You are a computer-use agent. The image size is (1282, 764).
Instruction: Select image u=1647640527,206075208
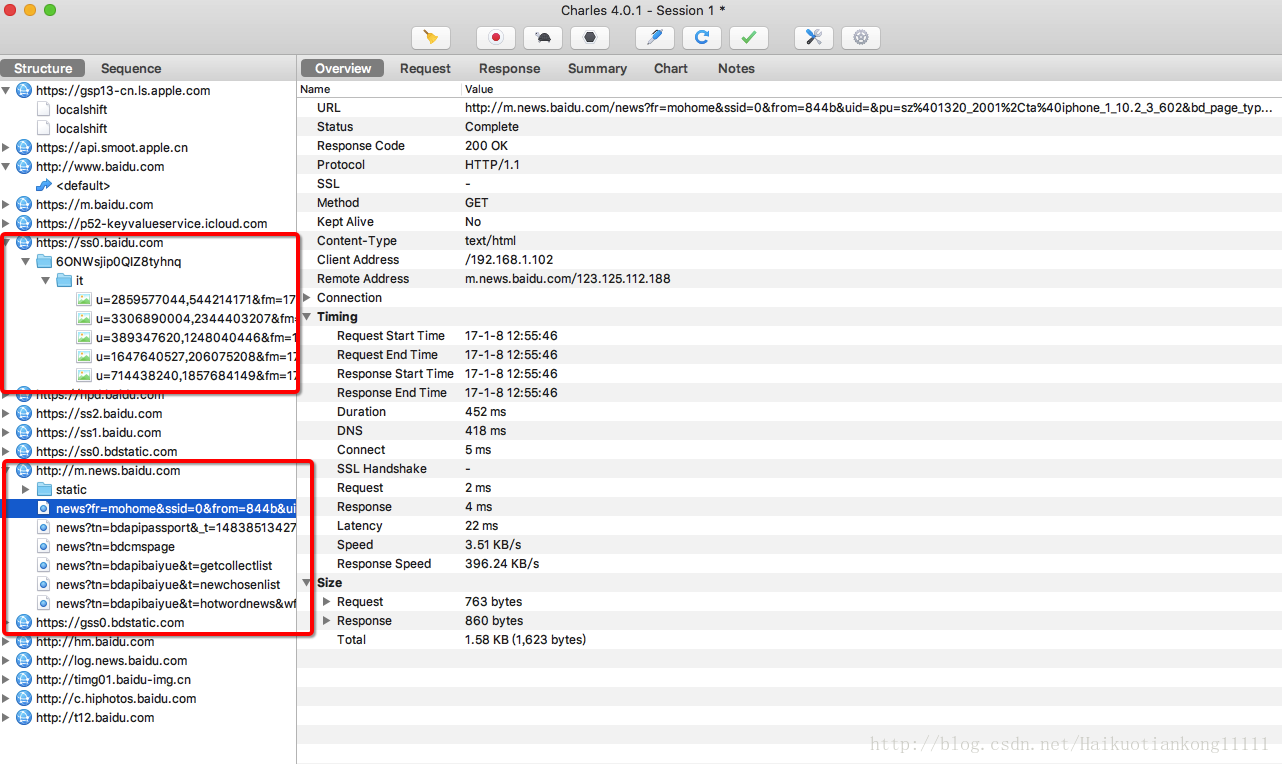(196, 356)
